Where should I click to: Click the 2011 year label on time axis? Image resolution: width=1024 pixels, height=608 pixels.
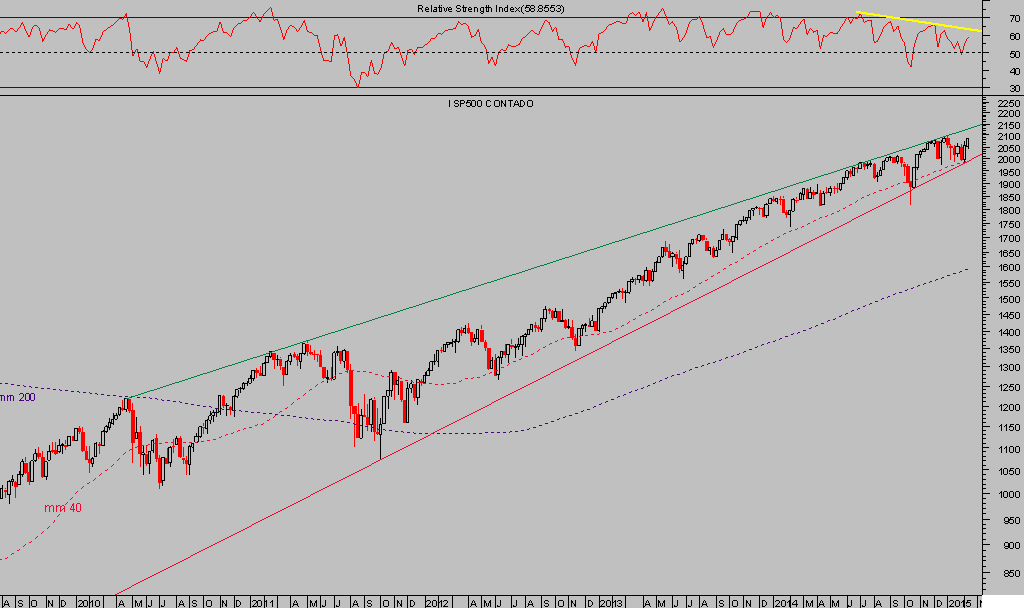coord(262,602)
